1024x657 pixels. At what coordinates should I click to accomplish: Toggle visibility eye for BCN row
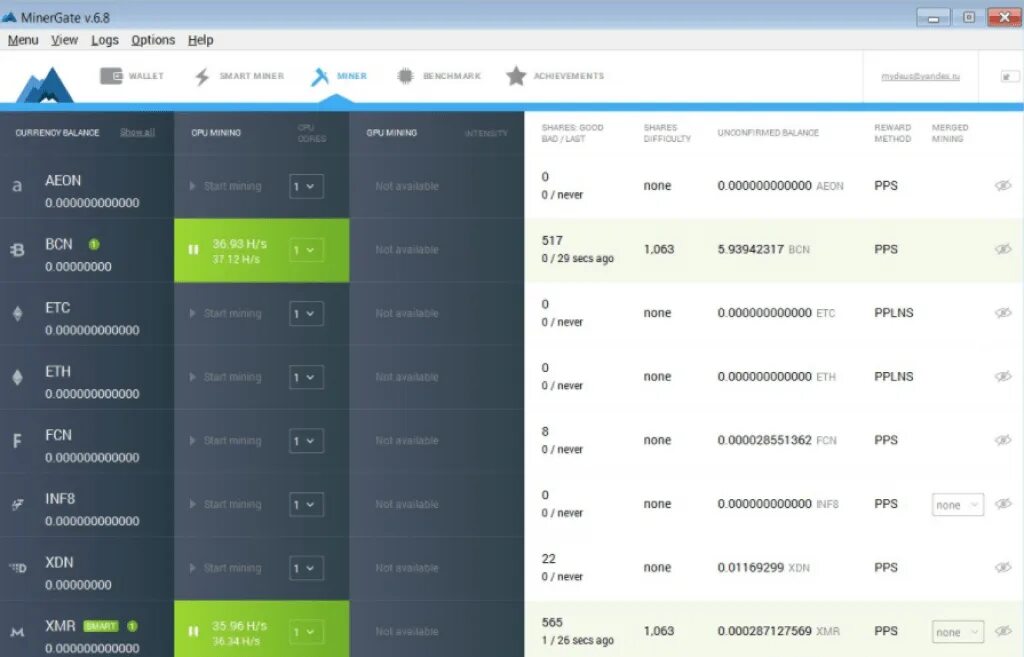1003,249
